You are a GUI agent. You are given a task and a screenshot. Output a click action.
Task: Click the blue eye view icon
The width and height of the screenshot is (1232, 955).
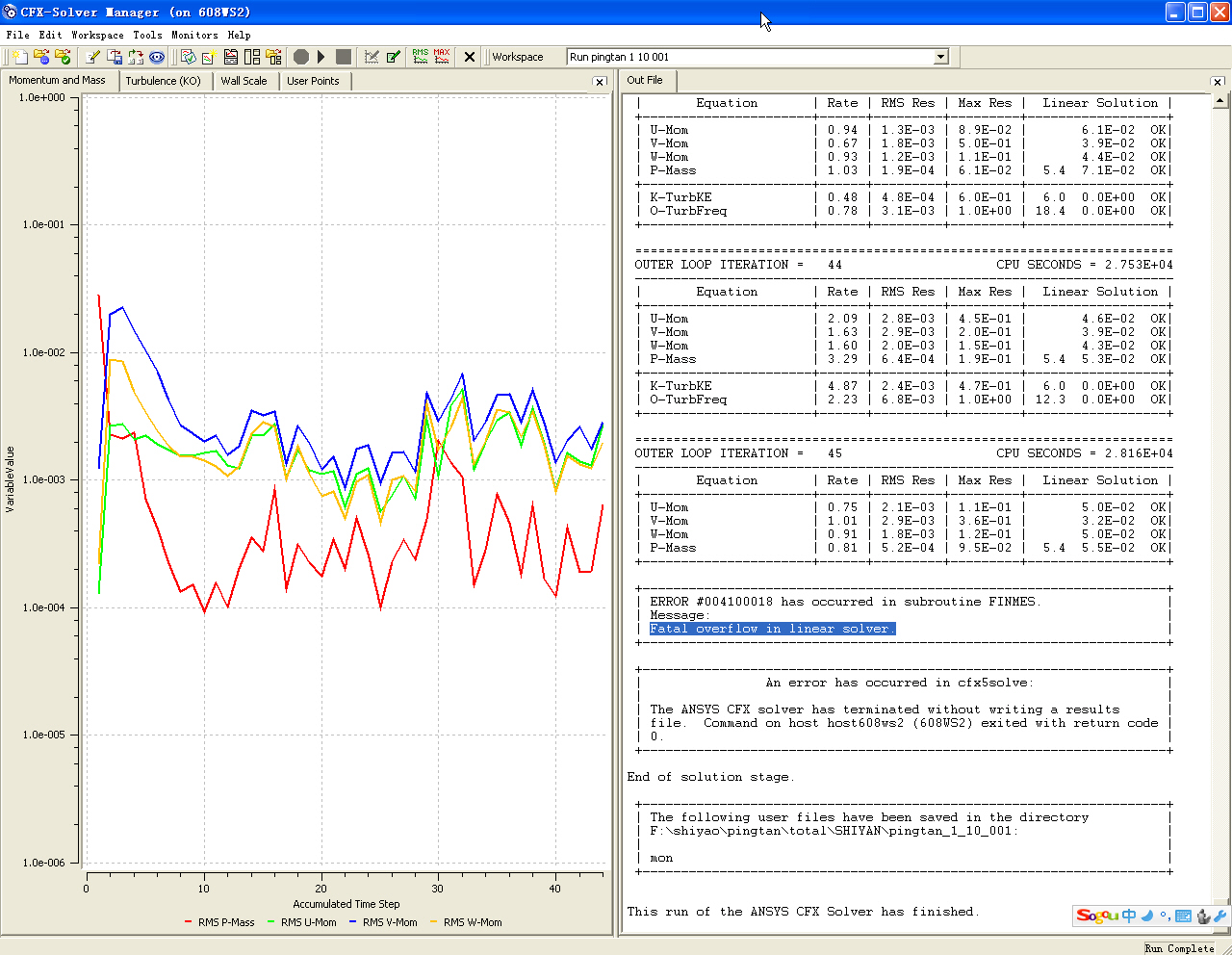(x=157, y=57)
